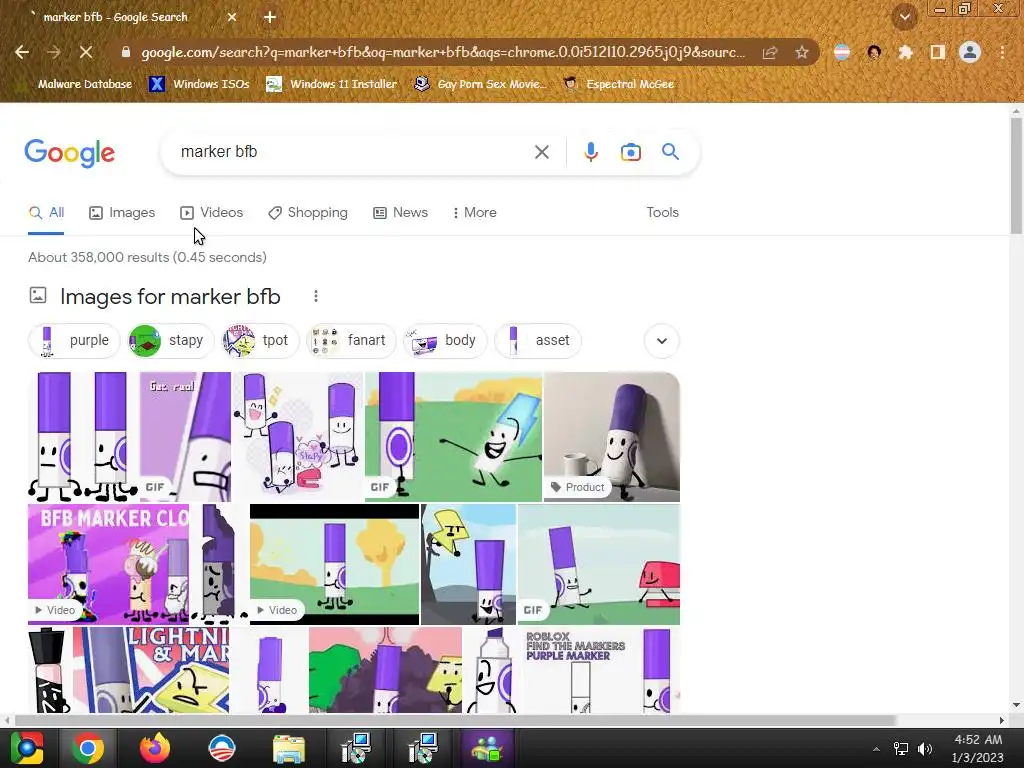Select the address bar URL

443,52
